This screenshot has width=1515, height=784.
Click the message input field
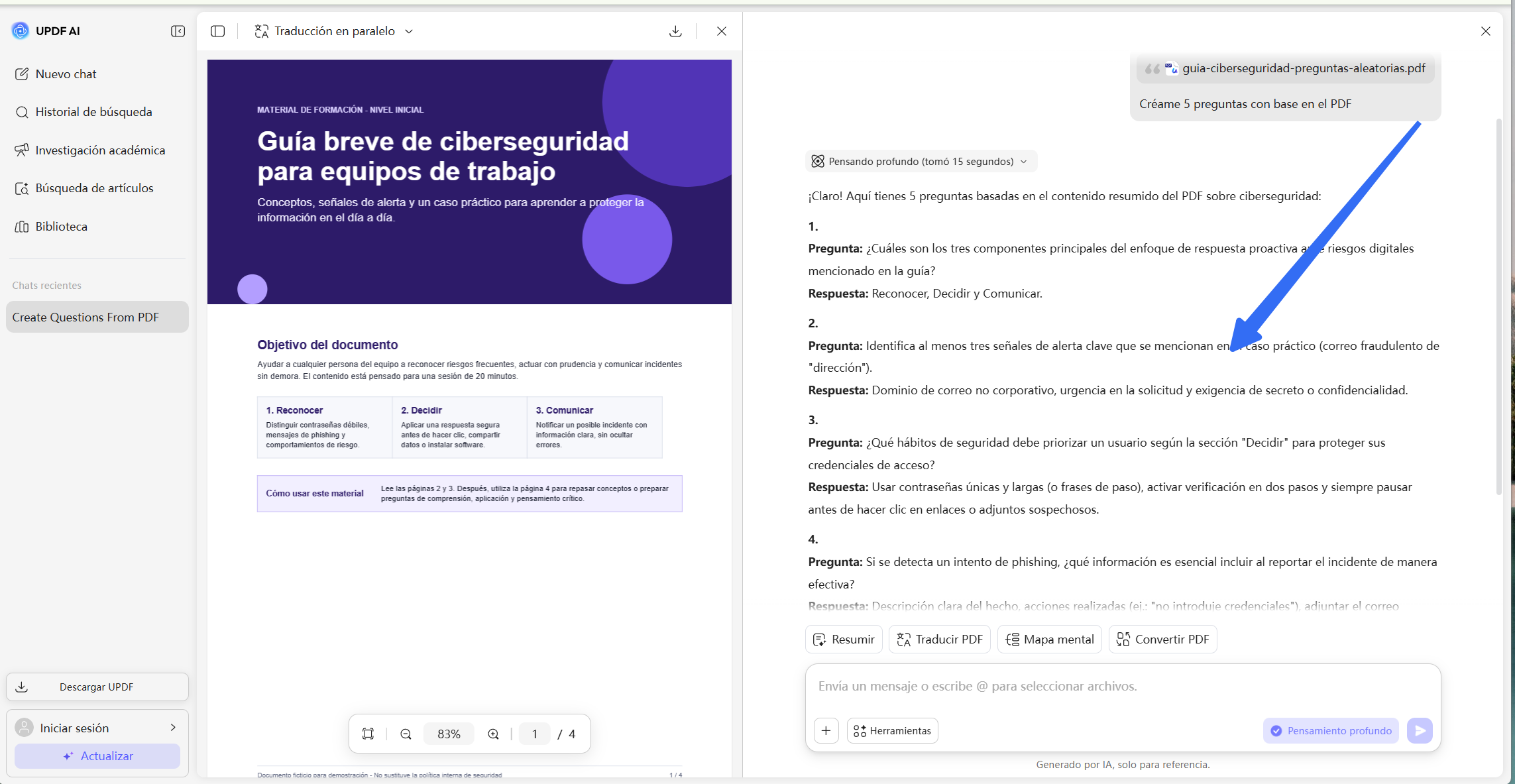point(1123,687)
